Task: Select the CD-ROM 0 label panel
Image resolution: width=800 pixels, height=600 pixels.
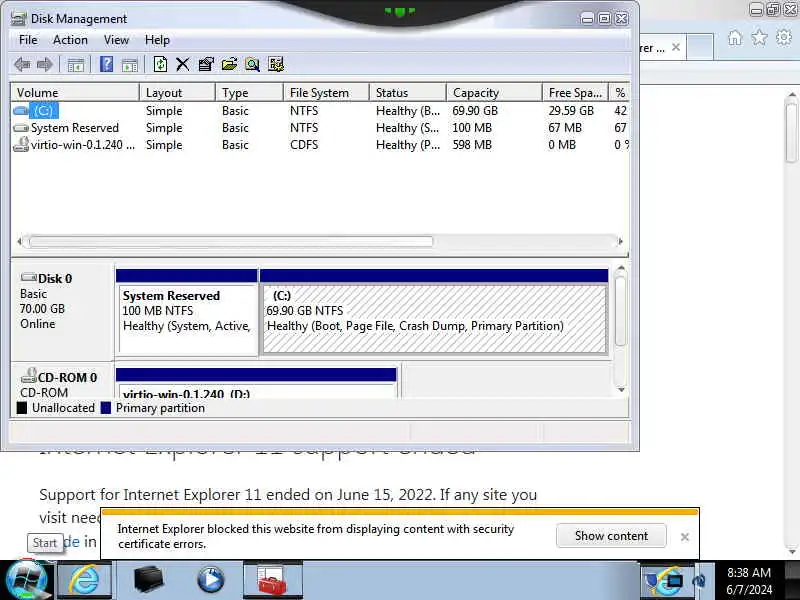Action: [62, 382]
